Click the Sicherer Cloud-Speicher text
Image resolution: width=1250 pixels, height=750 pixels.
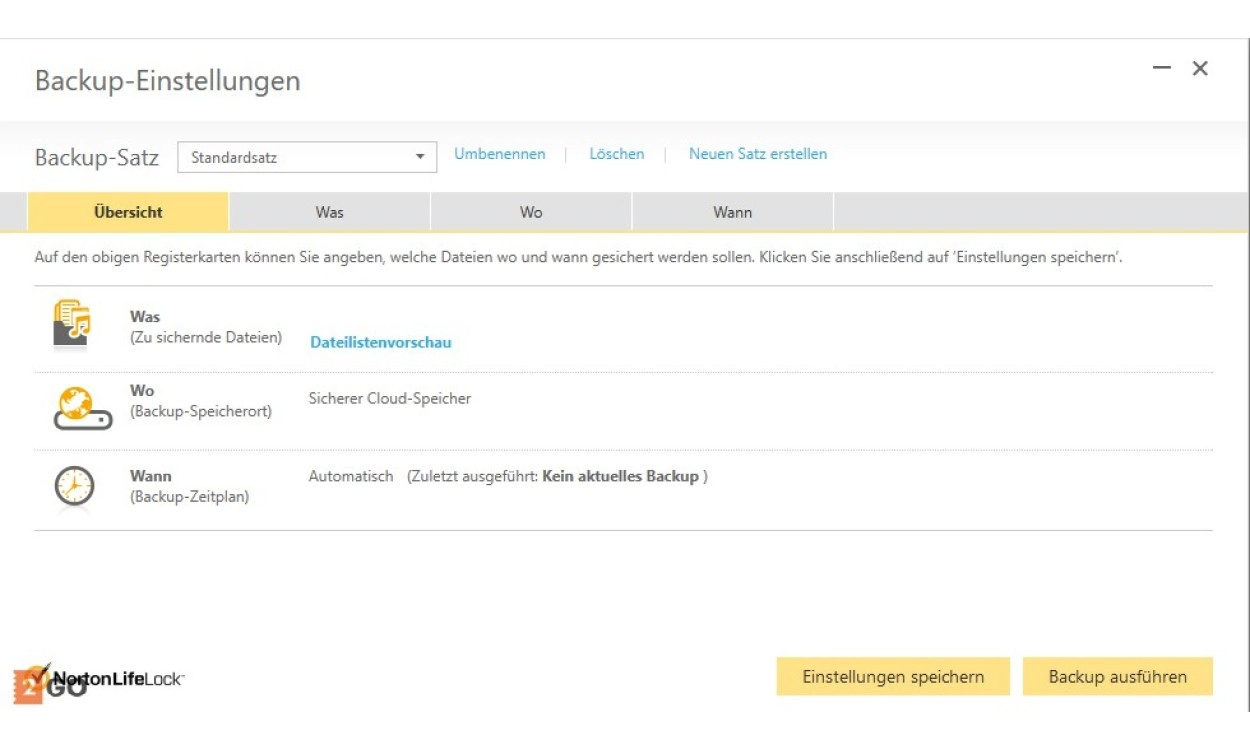[389, 399]
